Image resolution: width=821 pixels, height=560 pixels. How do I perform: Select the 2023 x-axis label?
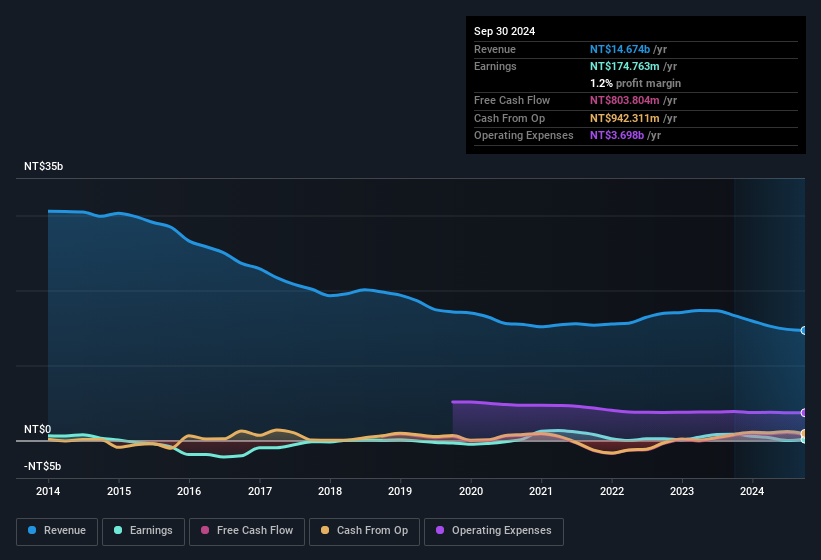(x=682, y=491)
